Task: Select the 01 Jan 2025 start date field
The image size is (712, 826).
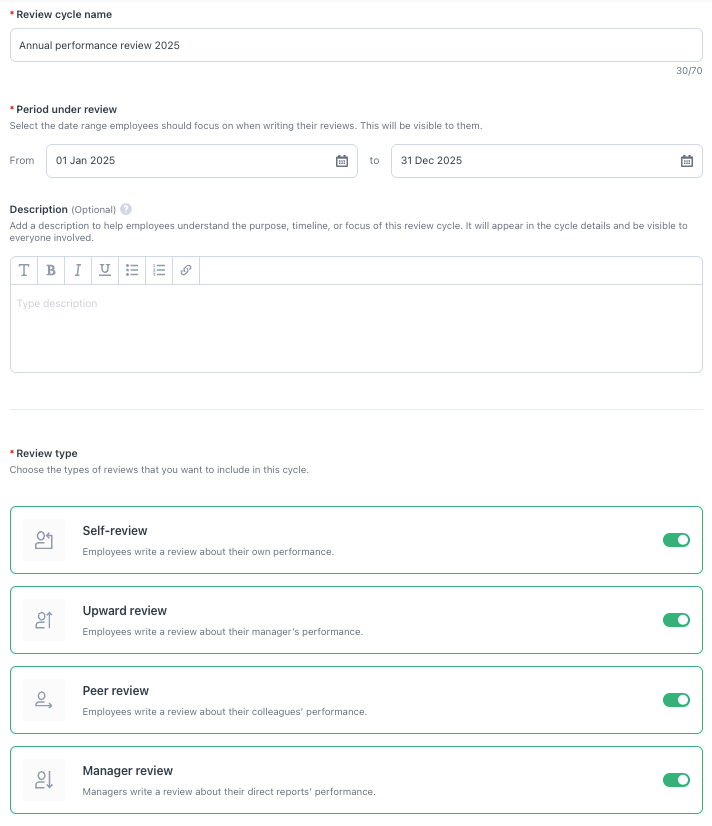Action: (x=190, y=161)
